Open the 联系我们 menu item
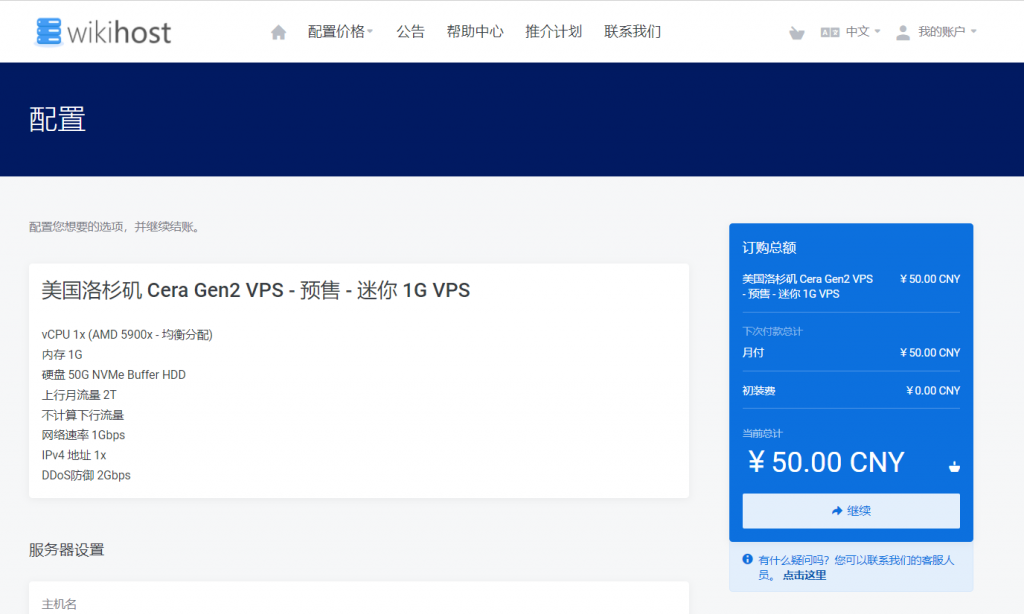 click(x=632, y=31)
